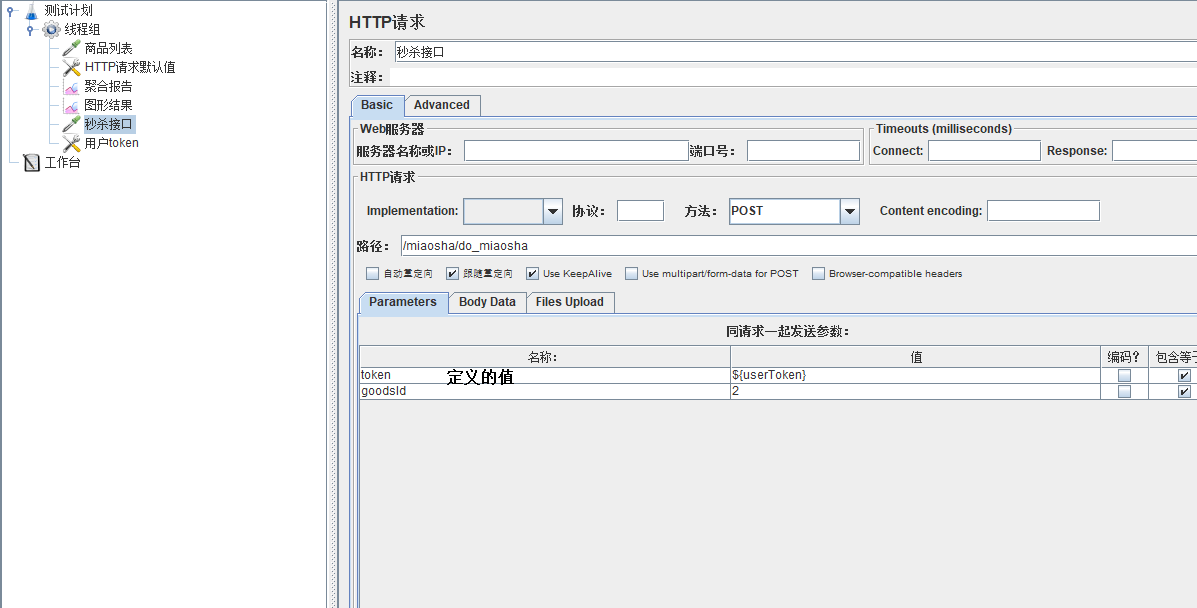Collapse the 线程组 tree node
Viewport: 1197px width, 608px height.
tap(31, 30)
